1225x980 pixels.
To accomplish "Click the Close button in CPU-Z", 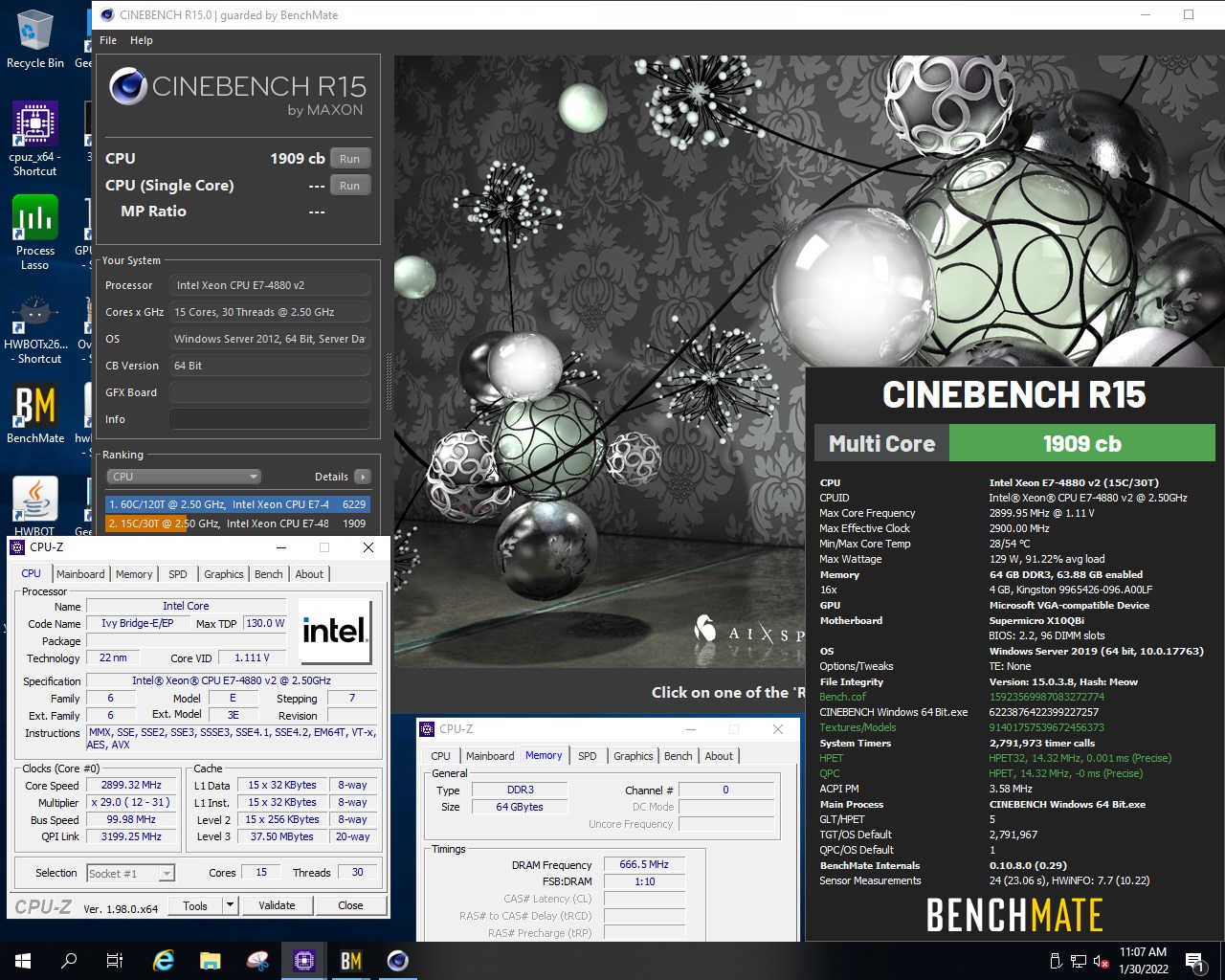I will [350, 905].
